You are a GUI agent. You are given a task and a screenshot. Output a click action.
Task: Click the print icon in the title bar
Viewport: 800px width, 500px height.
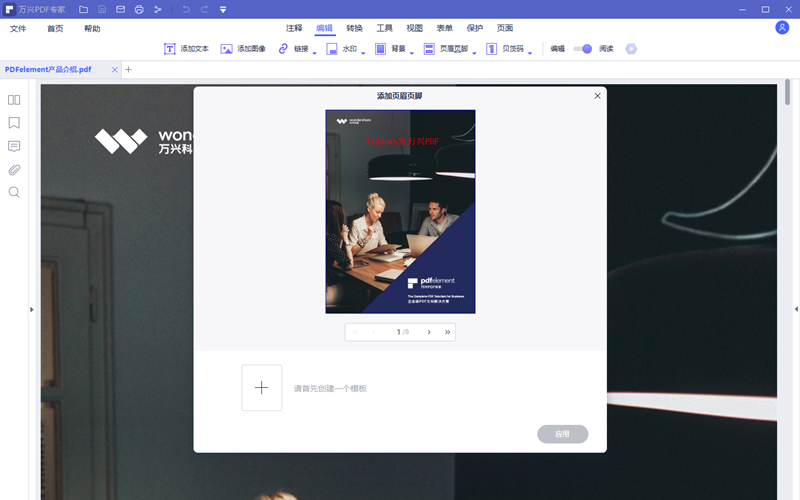(x=139, y=9)
